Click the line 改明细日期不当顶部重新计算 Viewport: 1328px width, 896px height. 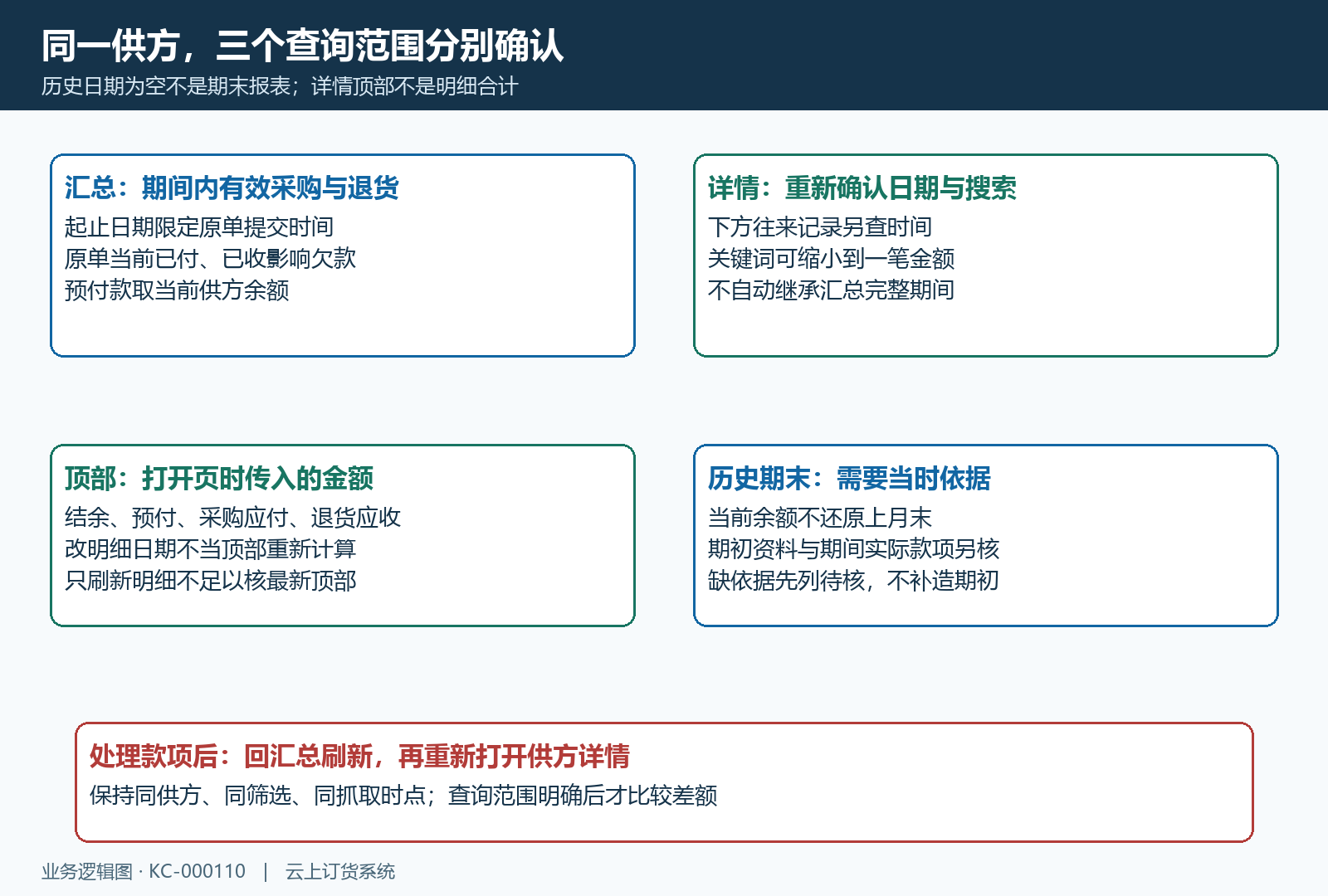click(210, 549)
